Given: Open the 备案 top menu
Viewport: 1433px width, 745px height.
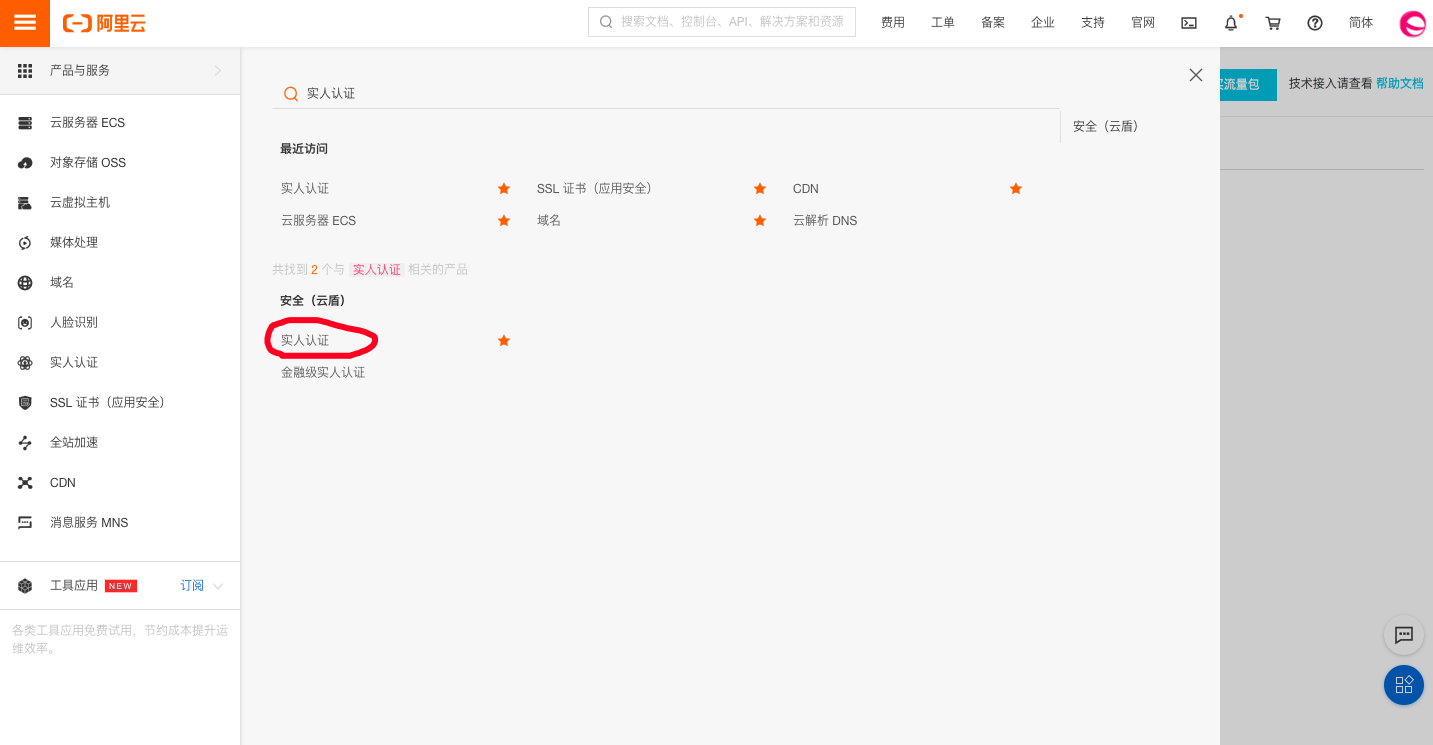Looking at the screenshot, I should [993, 23].
